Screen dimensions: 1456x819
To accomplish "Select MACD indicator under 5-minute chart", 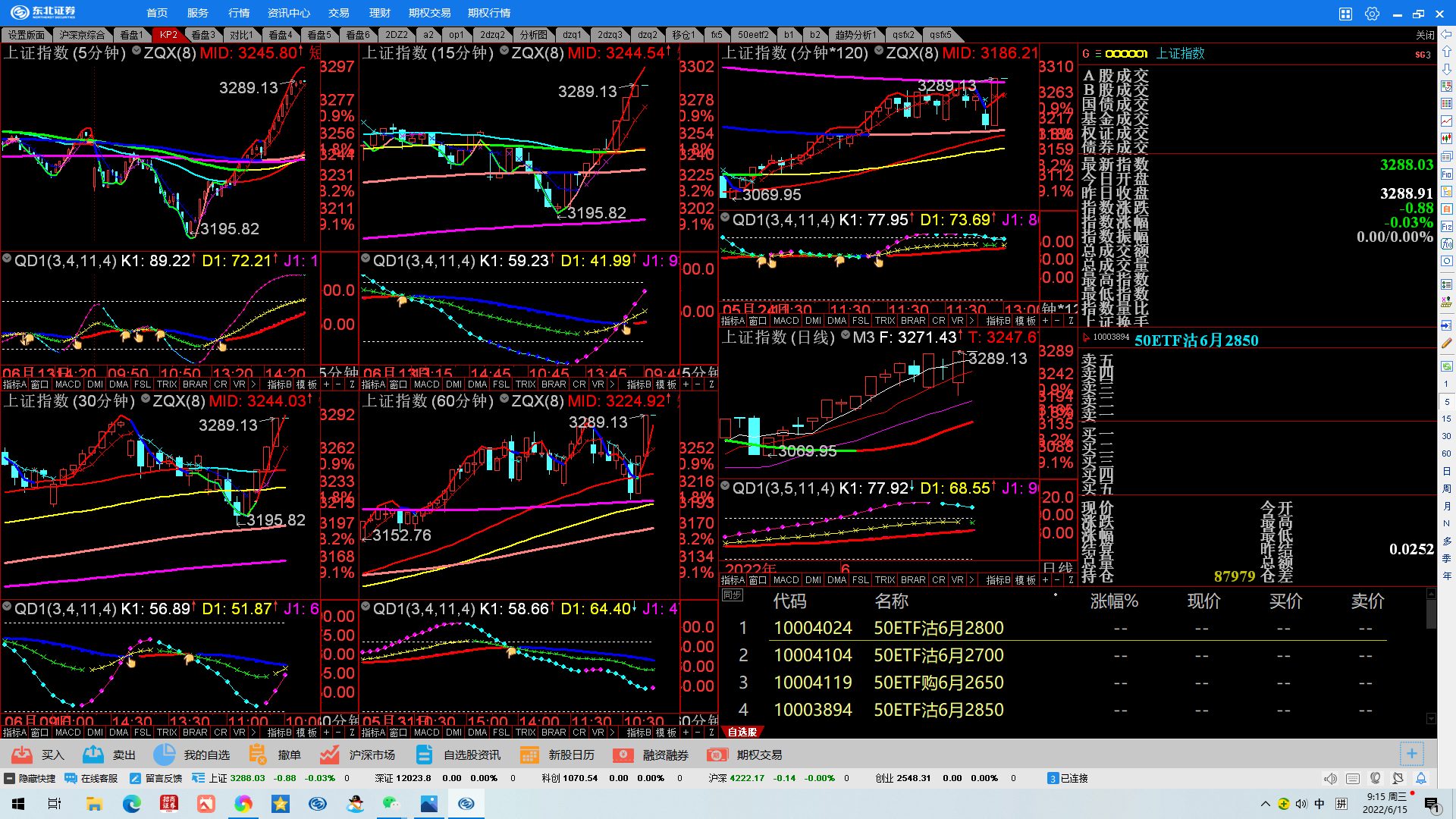I will point(67,384).
